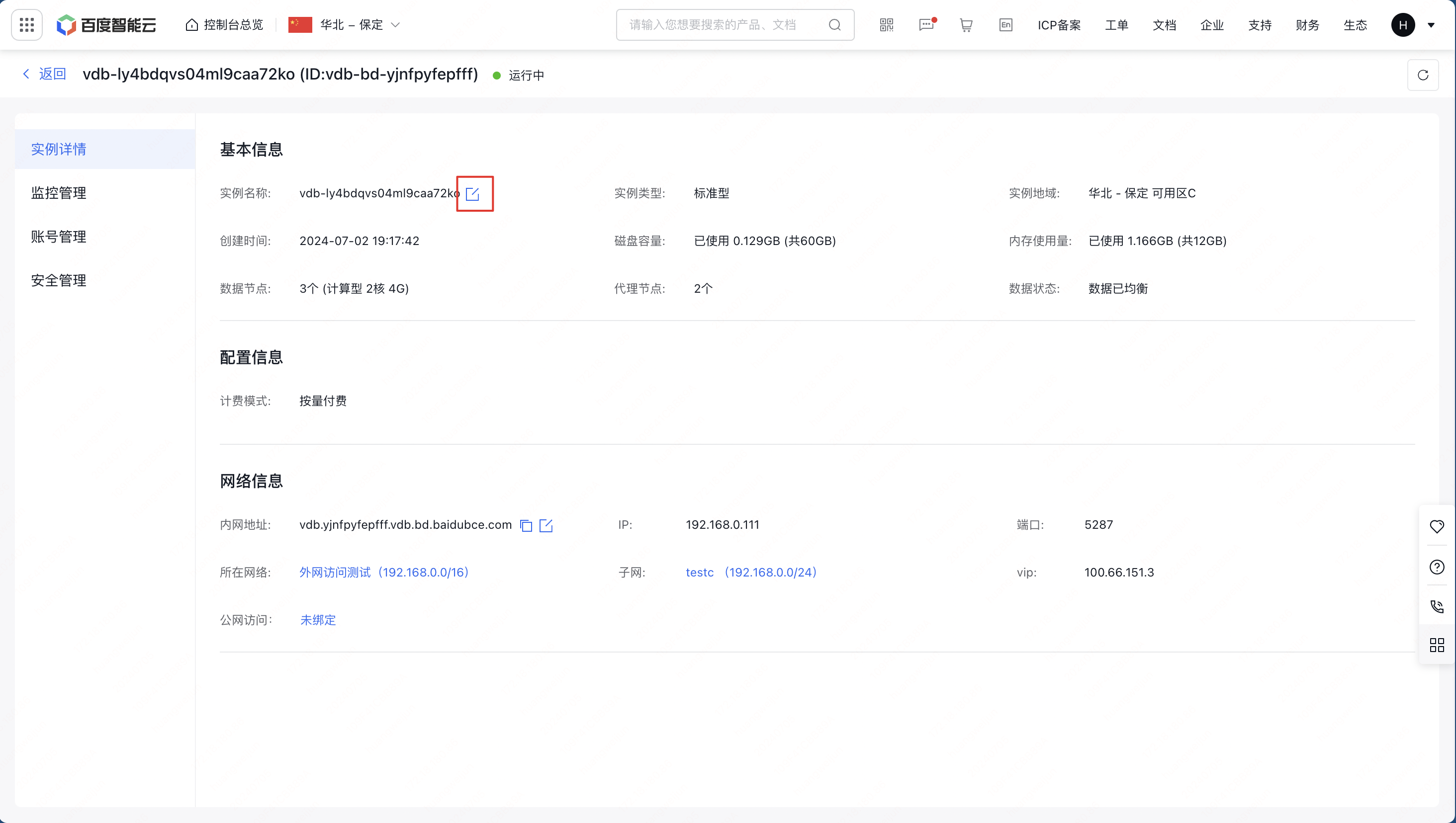Open 财务 menu item
The height and width of the screenshot is (823, 1456).
coord(1307,25)
